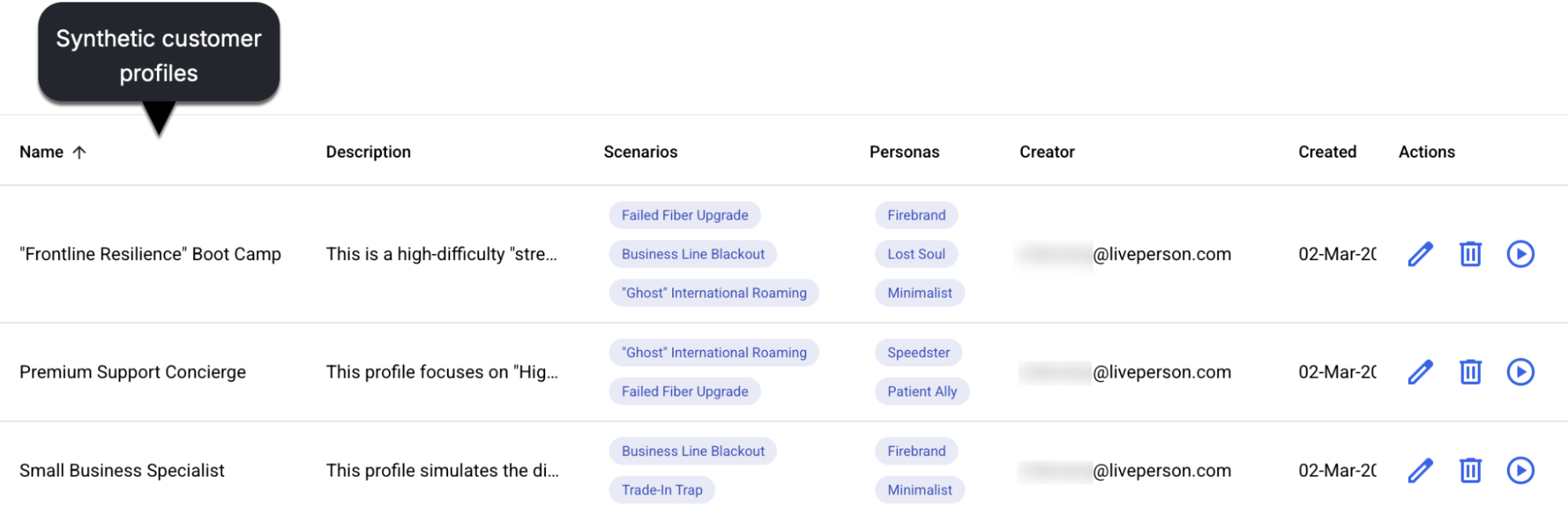1568x529 pixels.
Task: Open the Speedster persona chip
Action: (x=918, y=352)
